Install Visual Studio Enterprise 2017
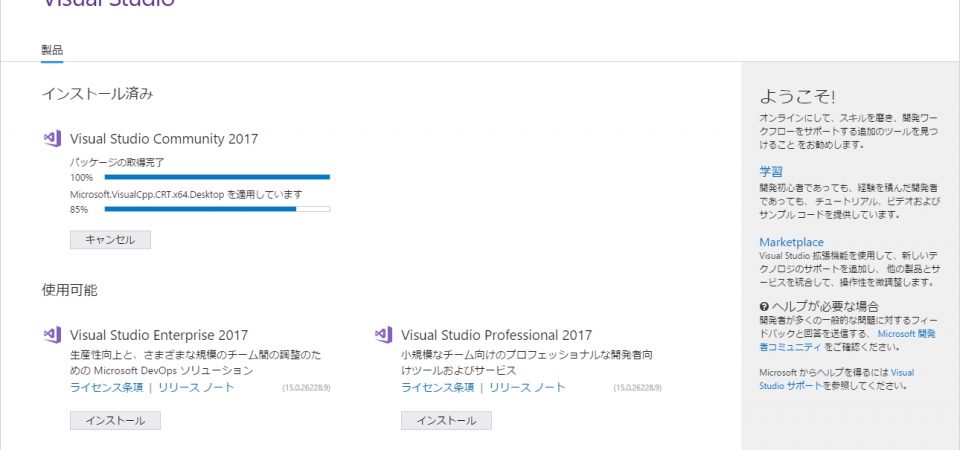The height and width of the screenshot is (450, 960). click(115, 421)
